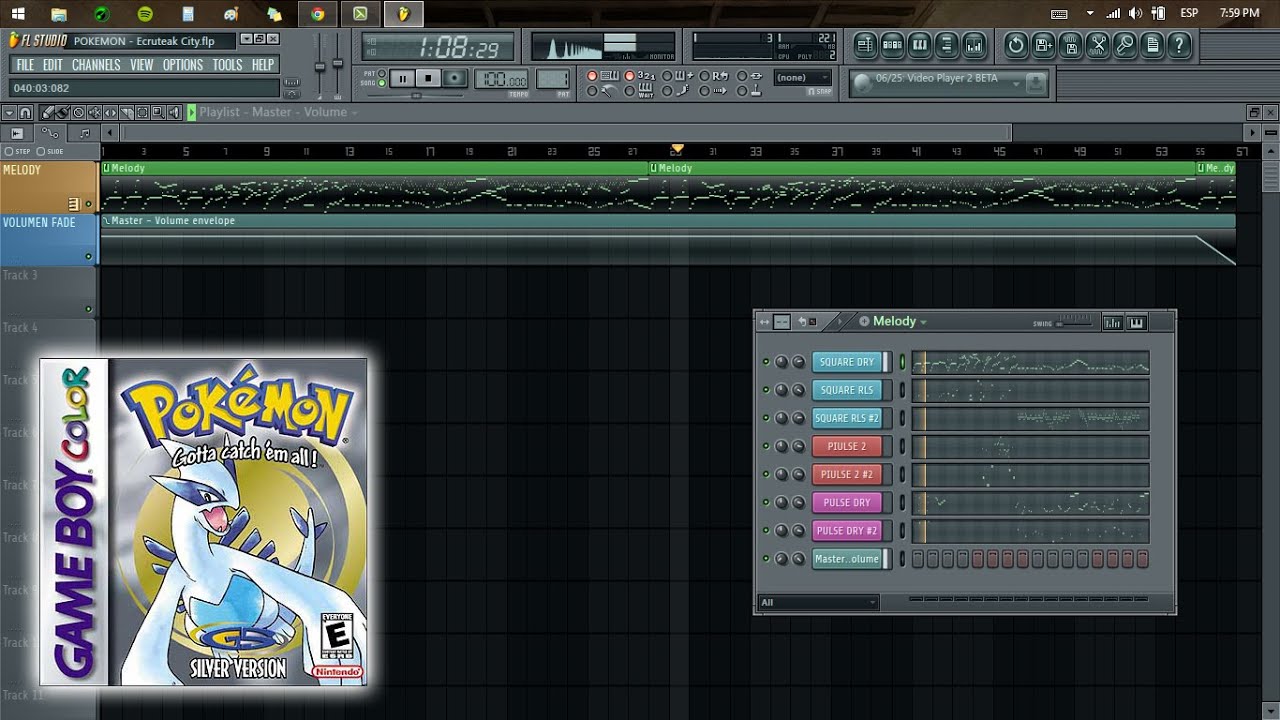Click the PIULSE 2 #2 channel button
The image size is (1280, 720).
point(847,474)
